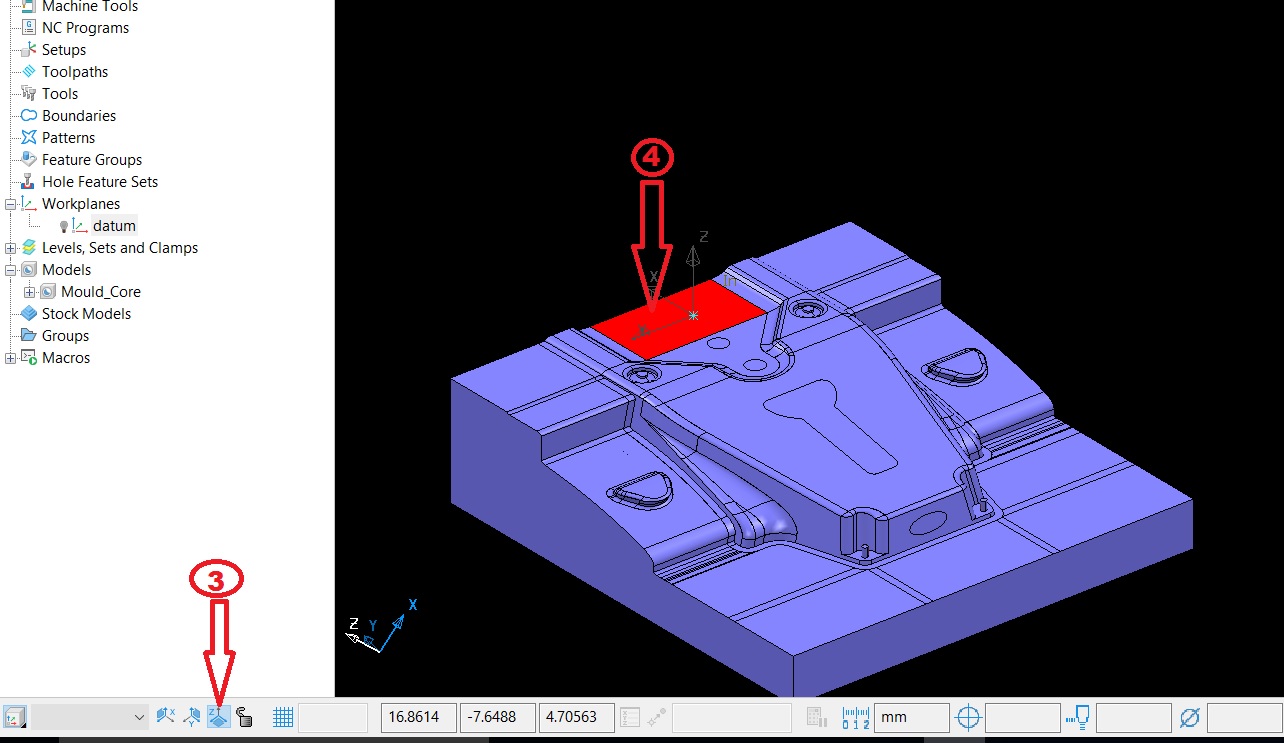Click the tool holder icon in status bar
The height and width of the screenshot is (743, 1284).
click(1077, 717)
